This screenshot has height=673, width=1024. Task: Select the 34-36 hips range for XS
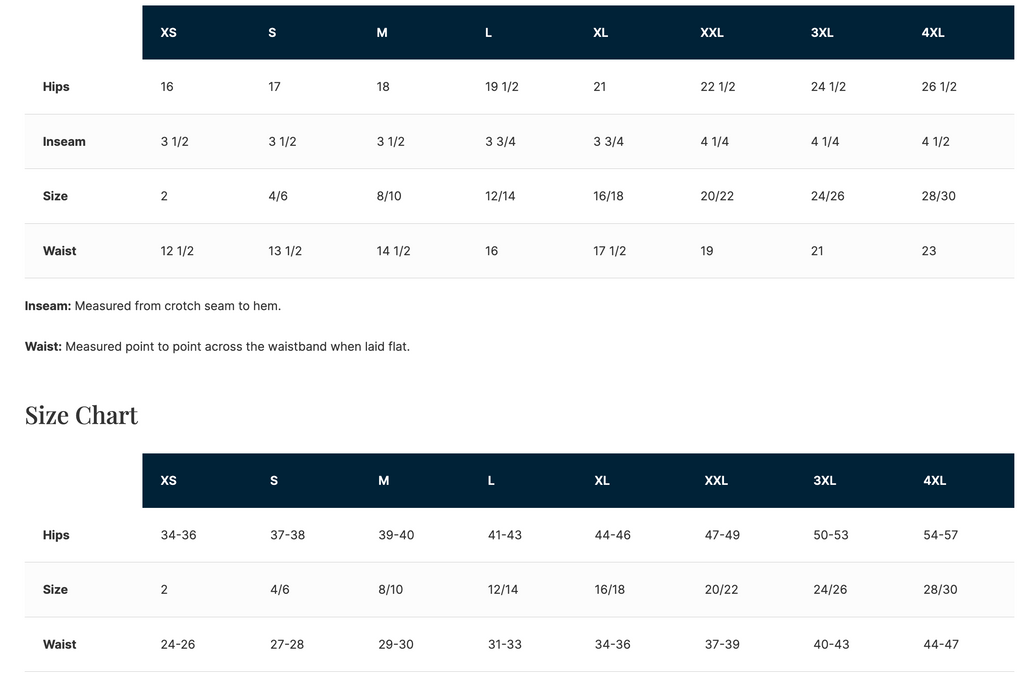(178, 535)
